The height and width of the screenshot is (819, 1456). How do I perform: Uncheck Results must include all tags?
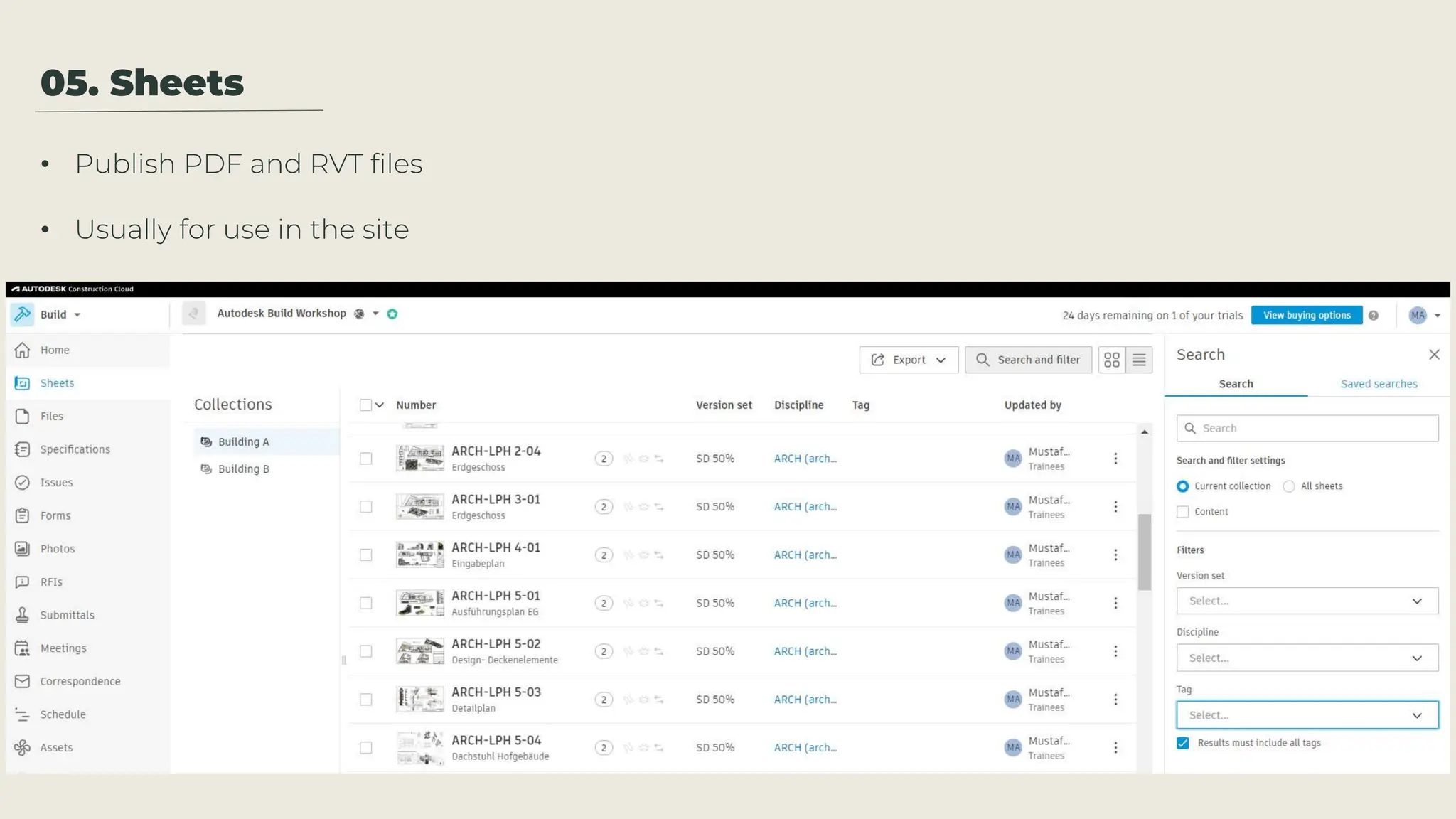coord(1182,743)
